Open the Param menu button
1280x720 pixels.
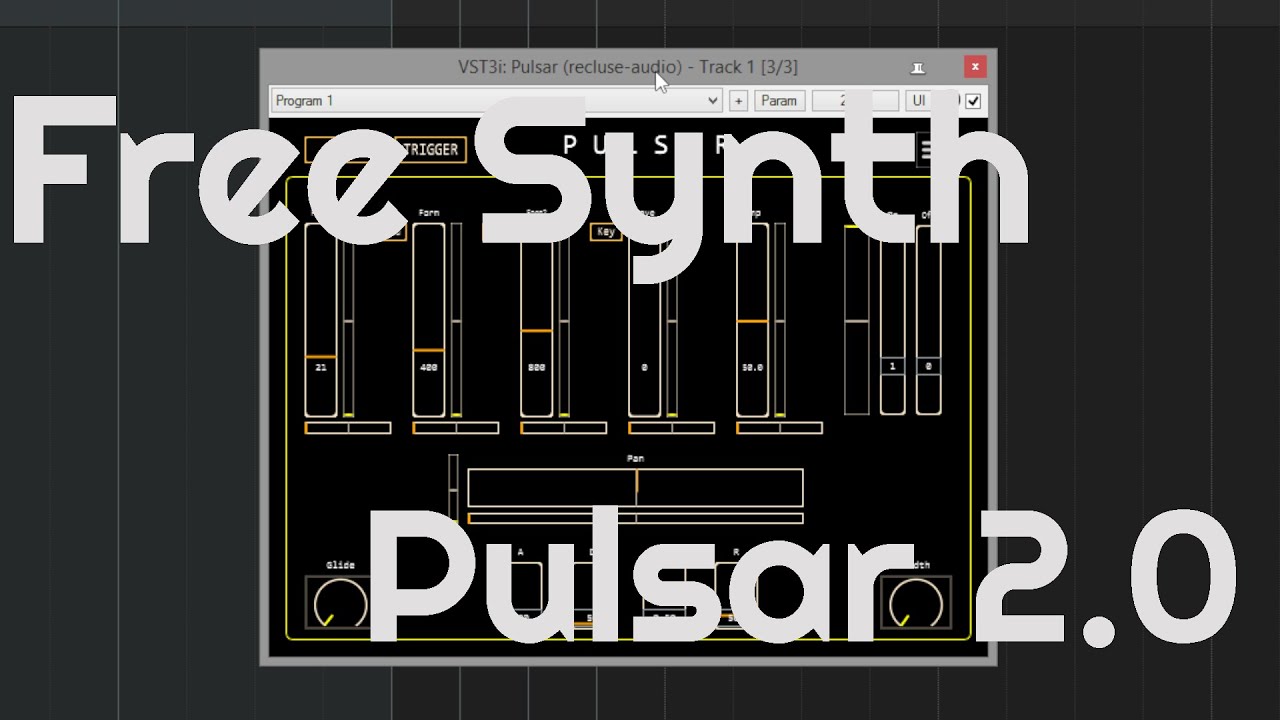click(x=779, y=101)
